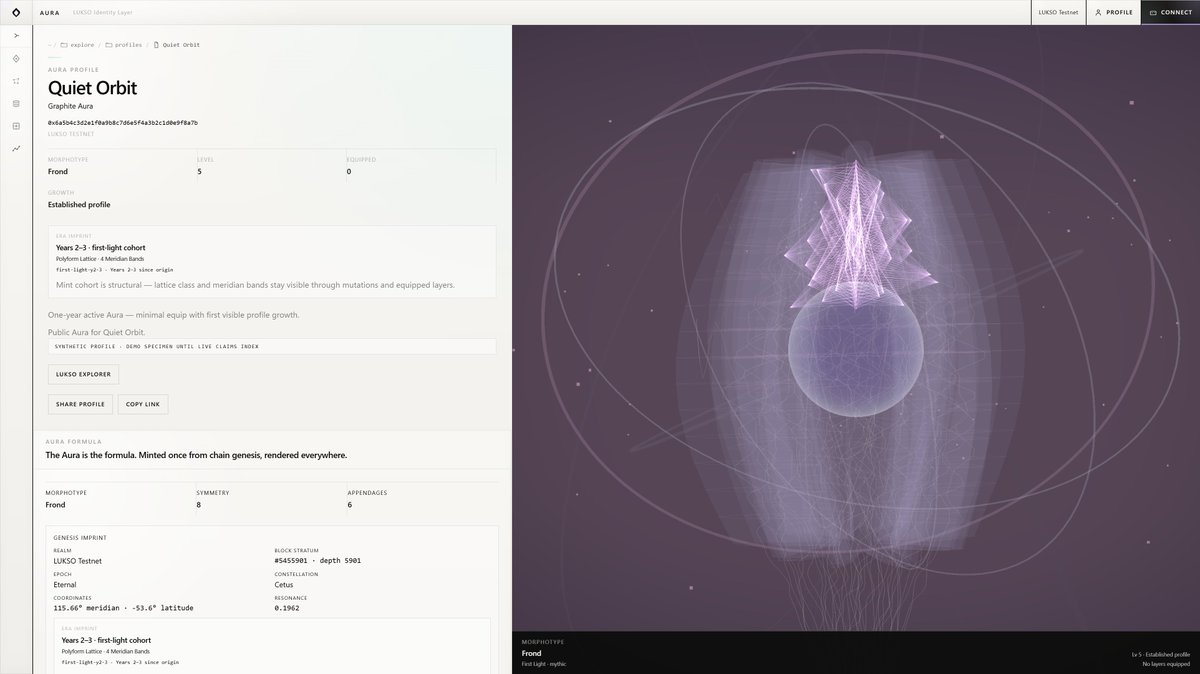1200x674 pixels.
Task: Click the Connect wallet button
Action: [1170, 12]
